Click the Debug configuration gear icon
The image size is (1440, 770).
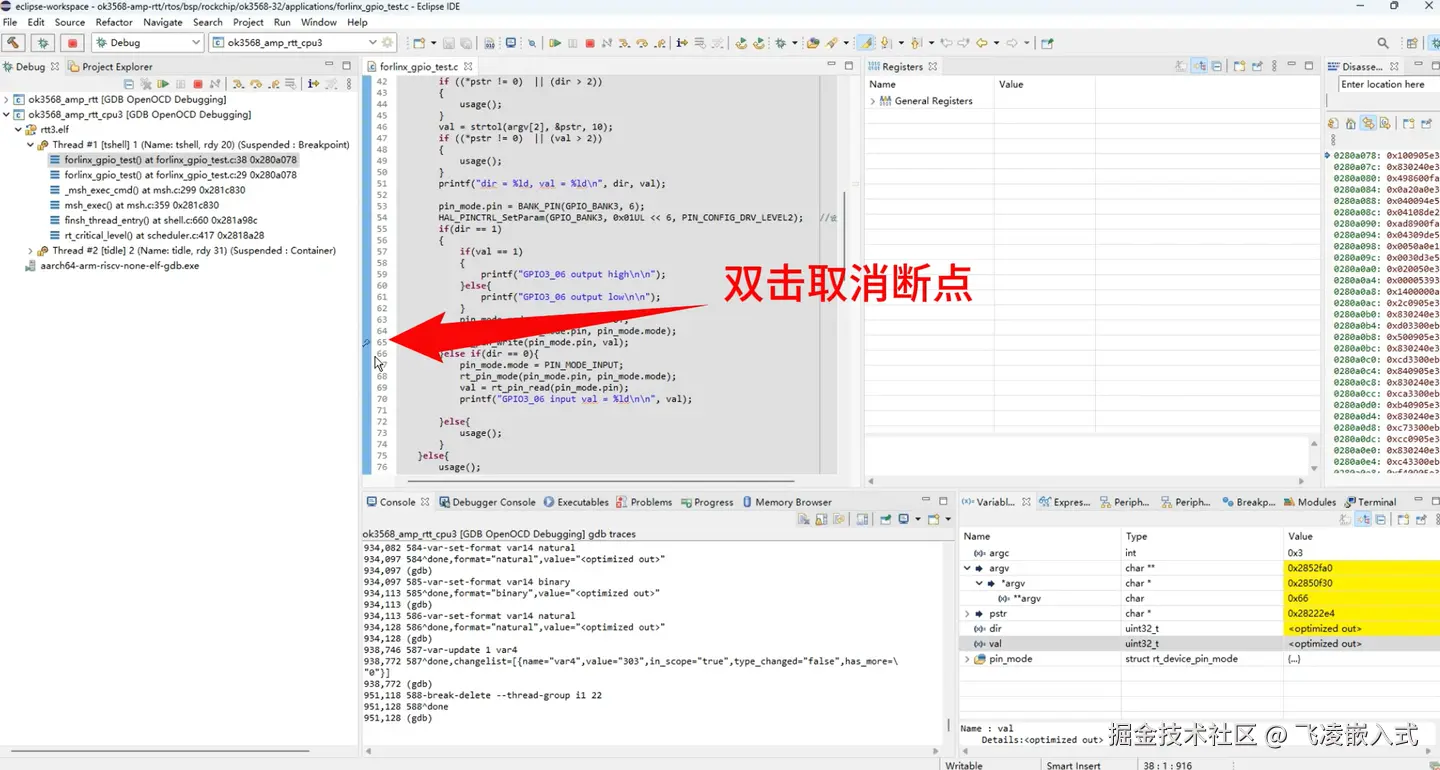click(x=388, y=43)
